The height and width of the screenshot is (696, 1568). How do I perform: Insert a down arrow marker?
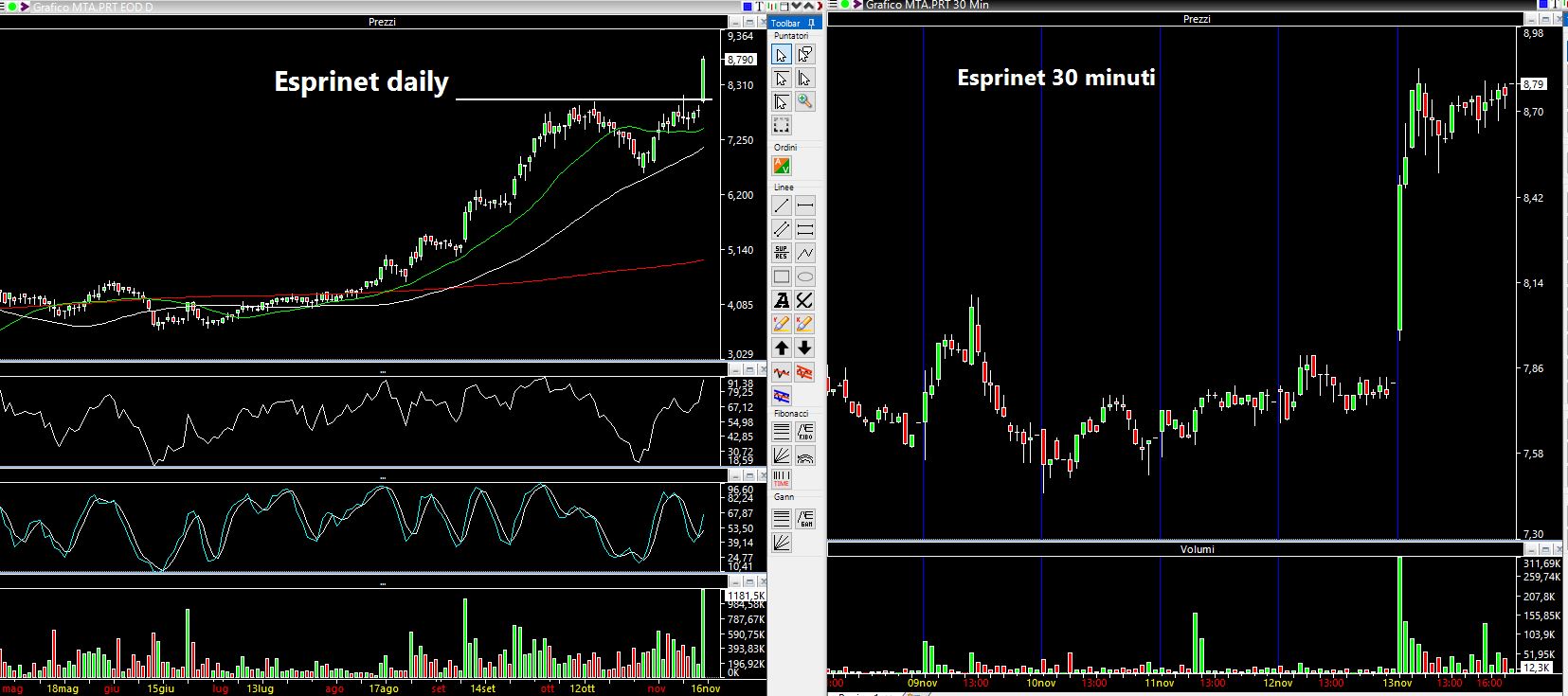point(804,348)
